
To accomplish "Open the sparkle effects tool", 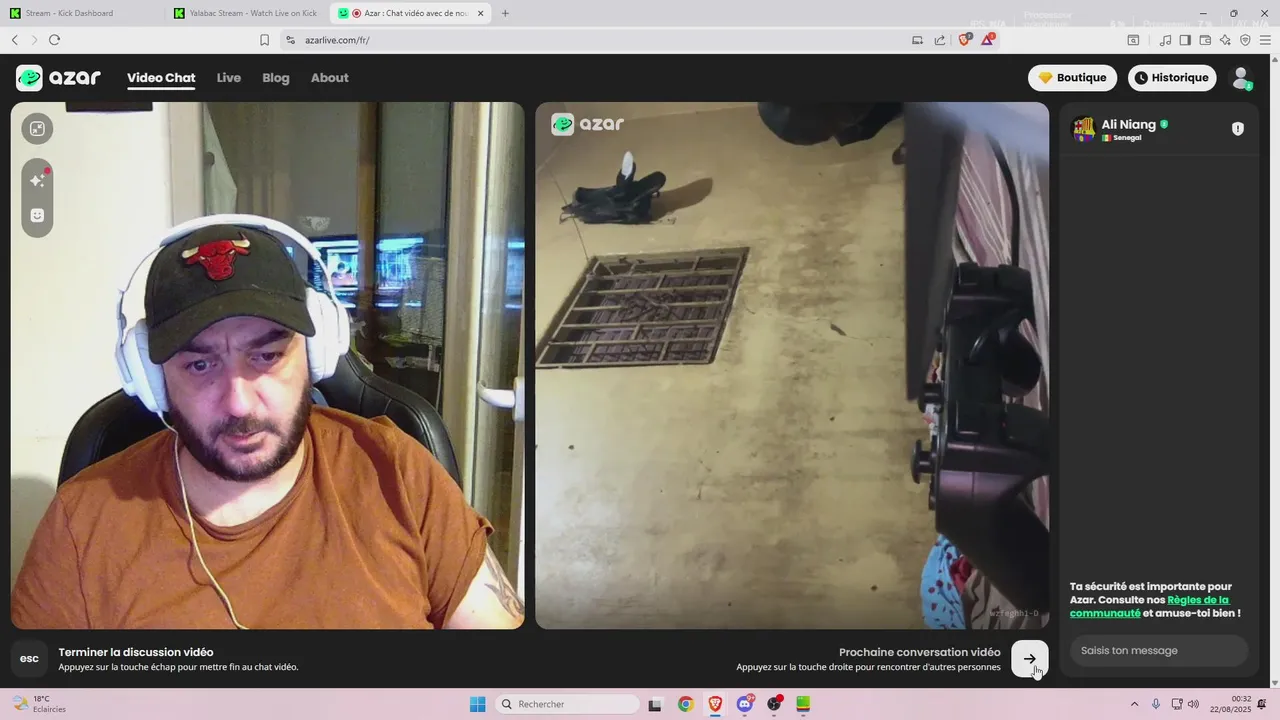I will (x=37, y=180).
